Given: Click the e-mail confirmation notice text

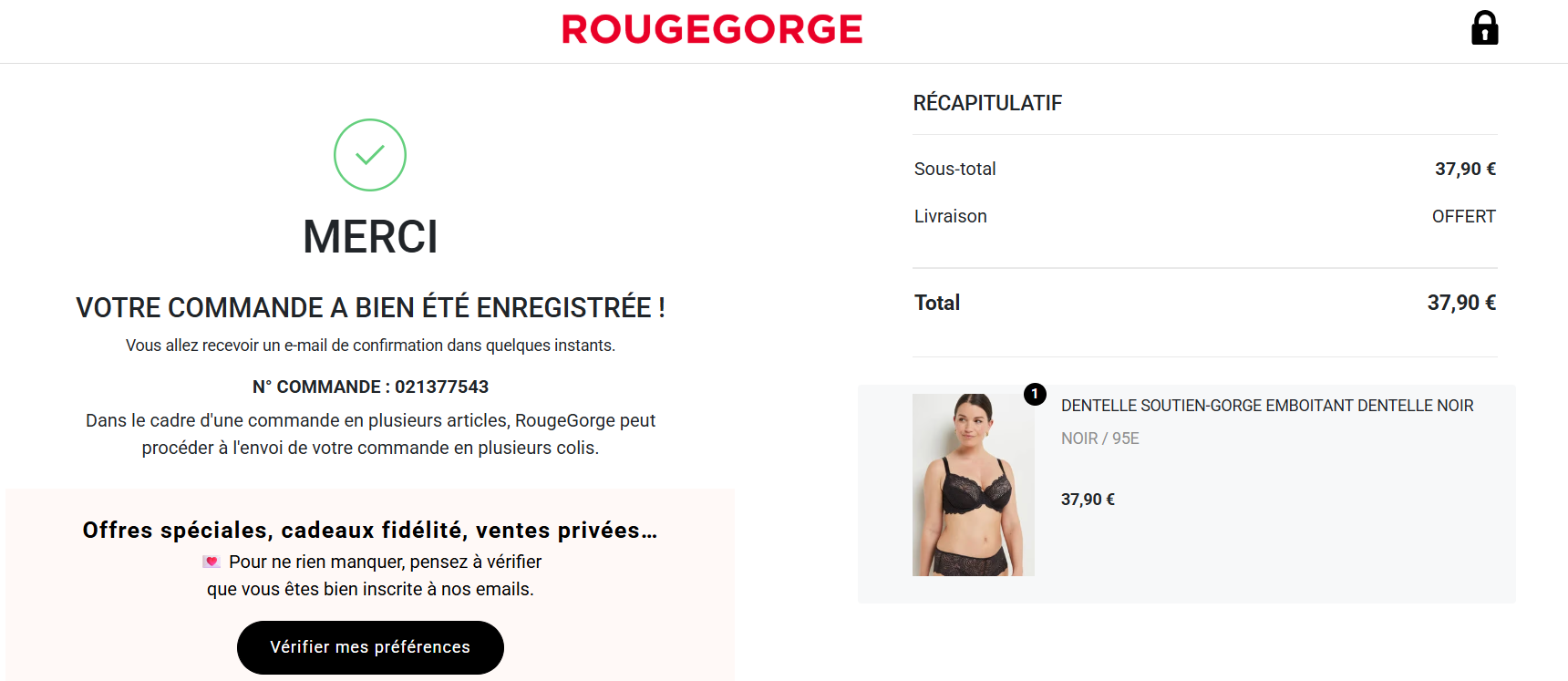Looking at the screenshot, I should (x=370, y=346).
